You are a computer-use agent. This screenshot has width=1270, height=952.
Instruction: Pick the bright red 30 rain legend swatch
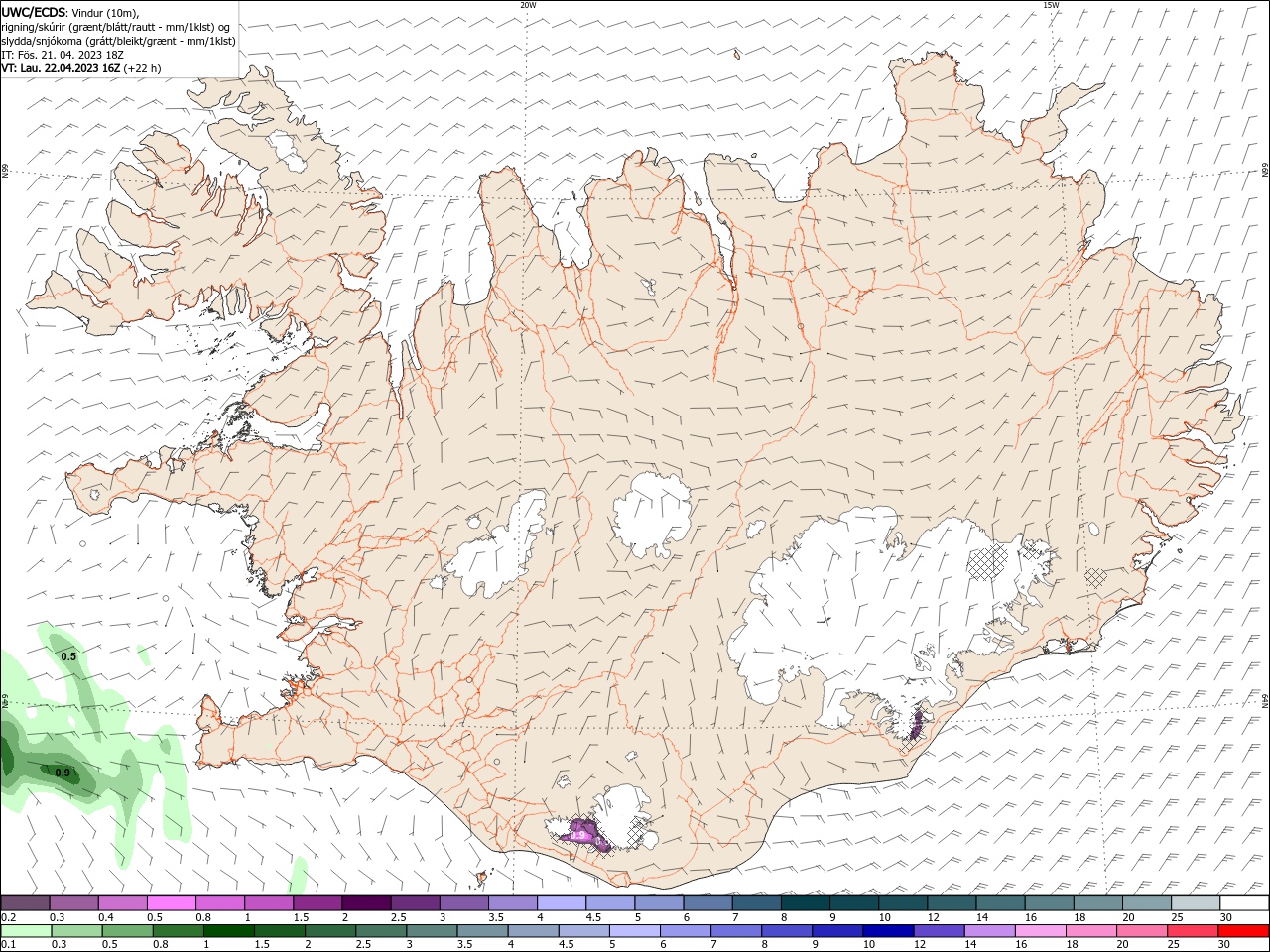tap(1242, 931)
